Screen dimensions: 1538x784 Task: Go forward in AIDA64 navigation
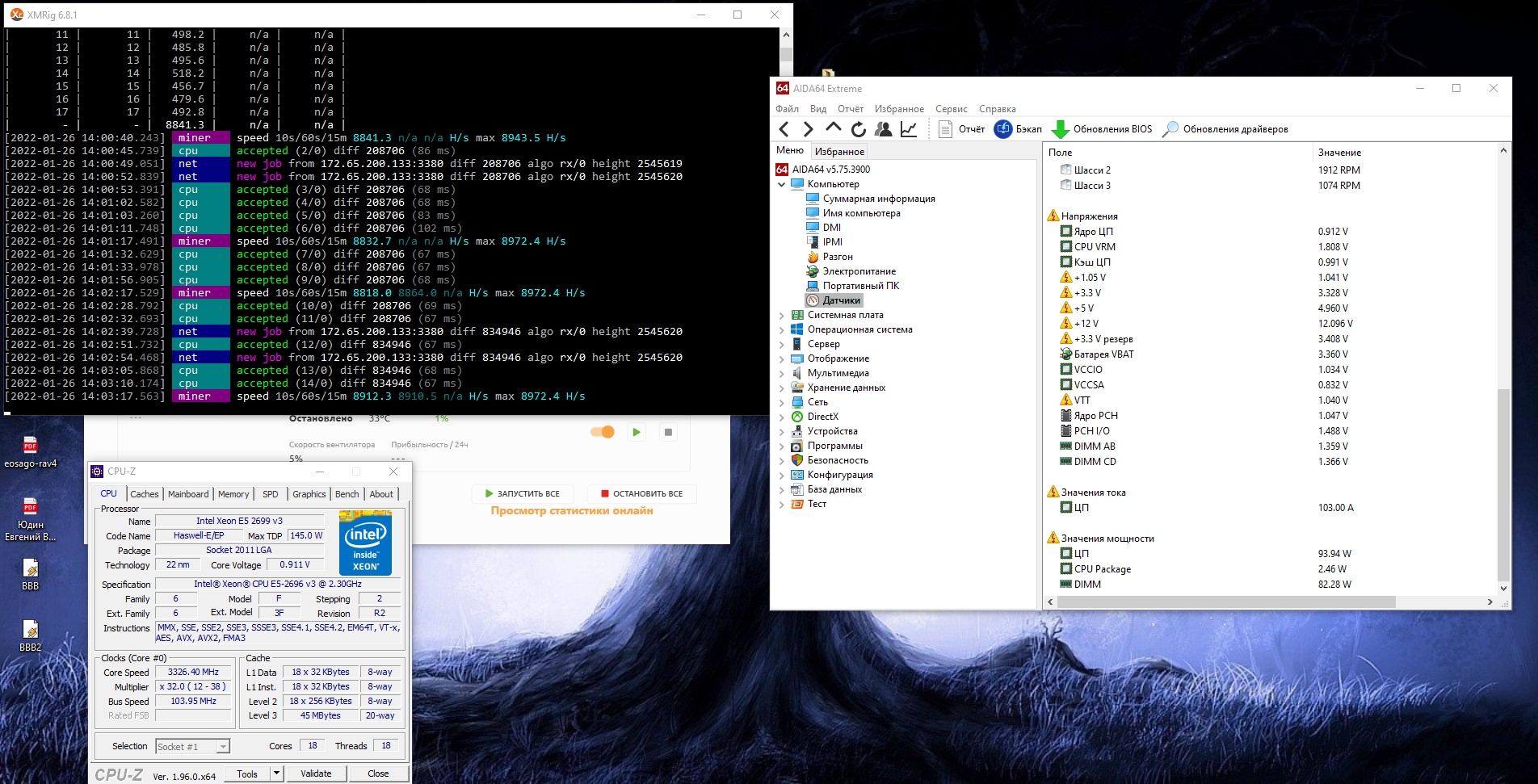click(x=808, y=129)
